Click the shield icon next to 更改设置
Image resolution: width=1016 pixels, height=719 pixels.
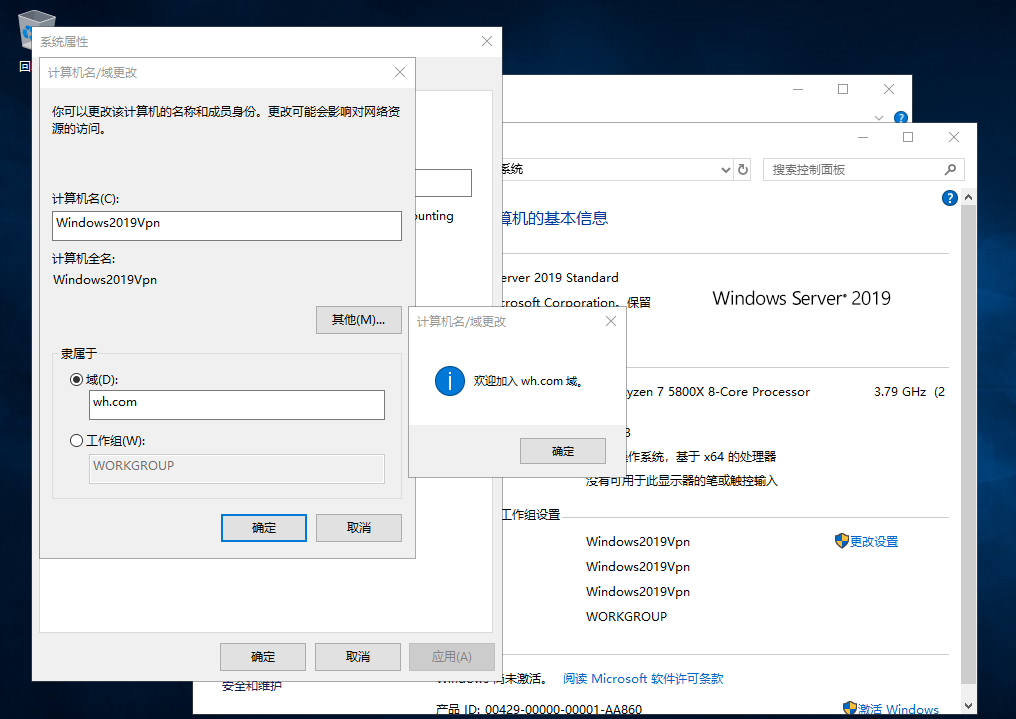tap(841, 541)
